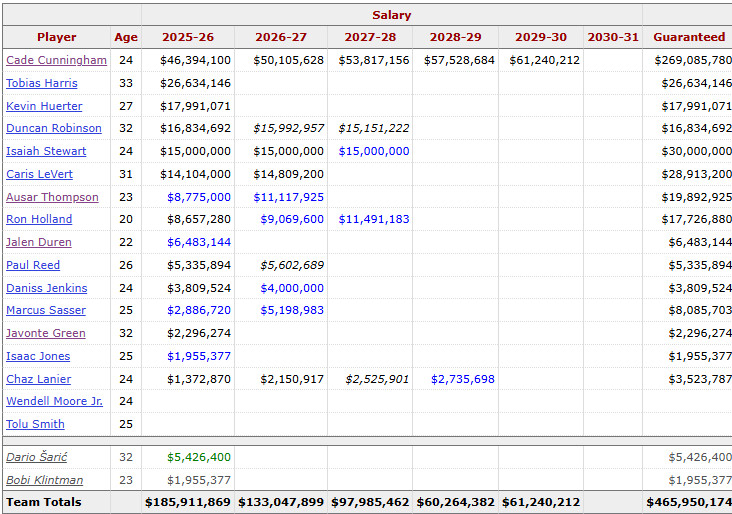Open Kevin Huerter's player link
The height and width of the screenshot is (514, 732).
pos(44,106)
